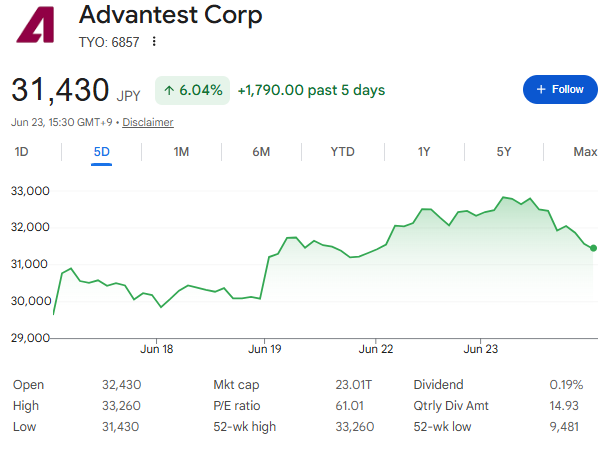610x451 pixels.
Task: Switch to the 1D chart range
Action: tap(21, 151)
